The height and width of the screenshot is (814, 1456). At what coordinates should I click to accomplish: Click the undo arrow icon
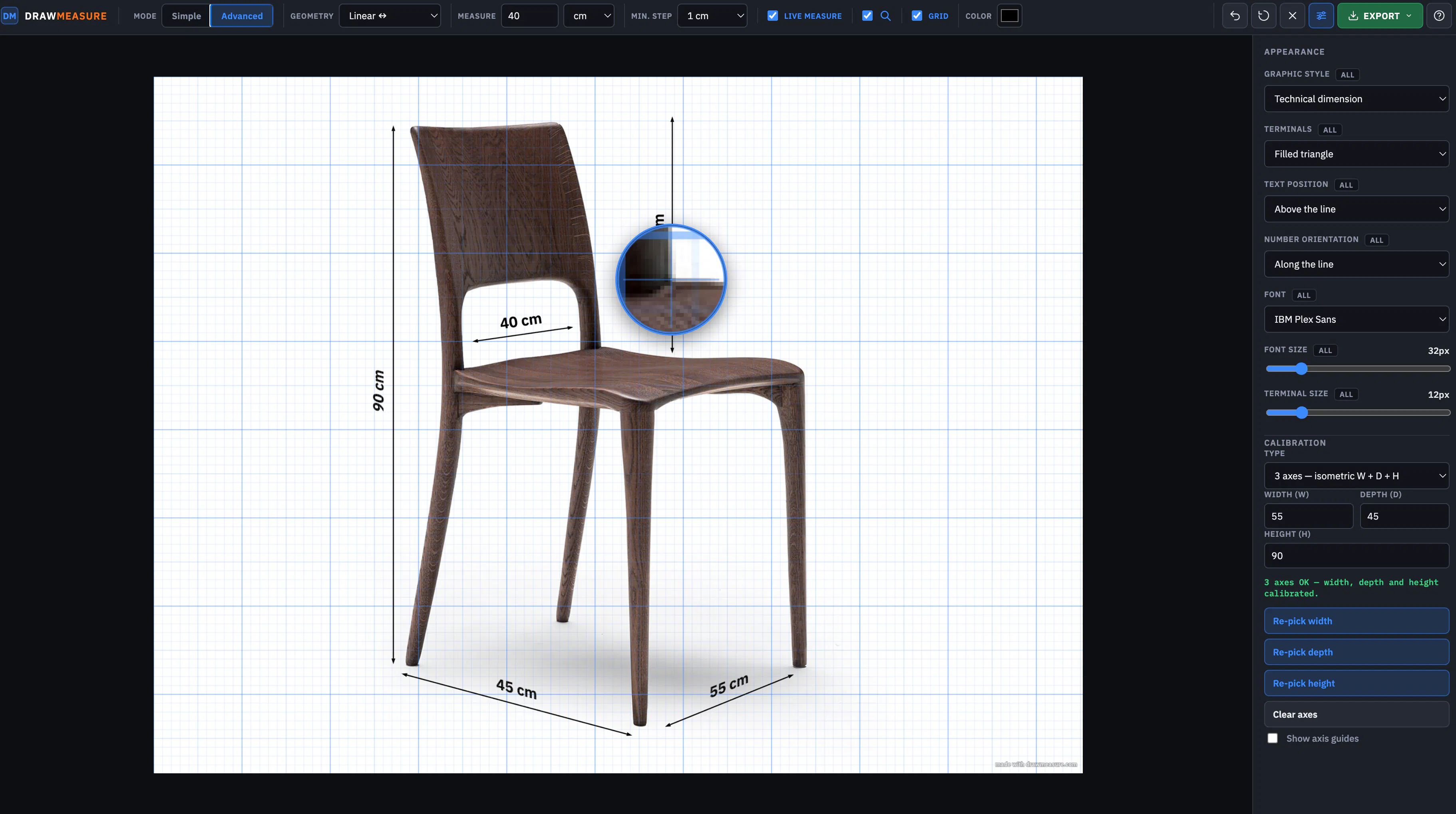click(x=1235, y=16)
